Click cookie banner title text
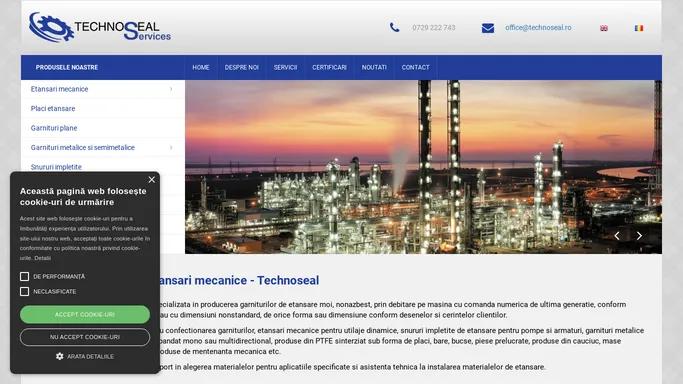 [x=83, y=196]
